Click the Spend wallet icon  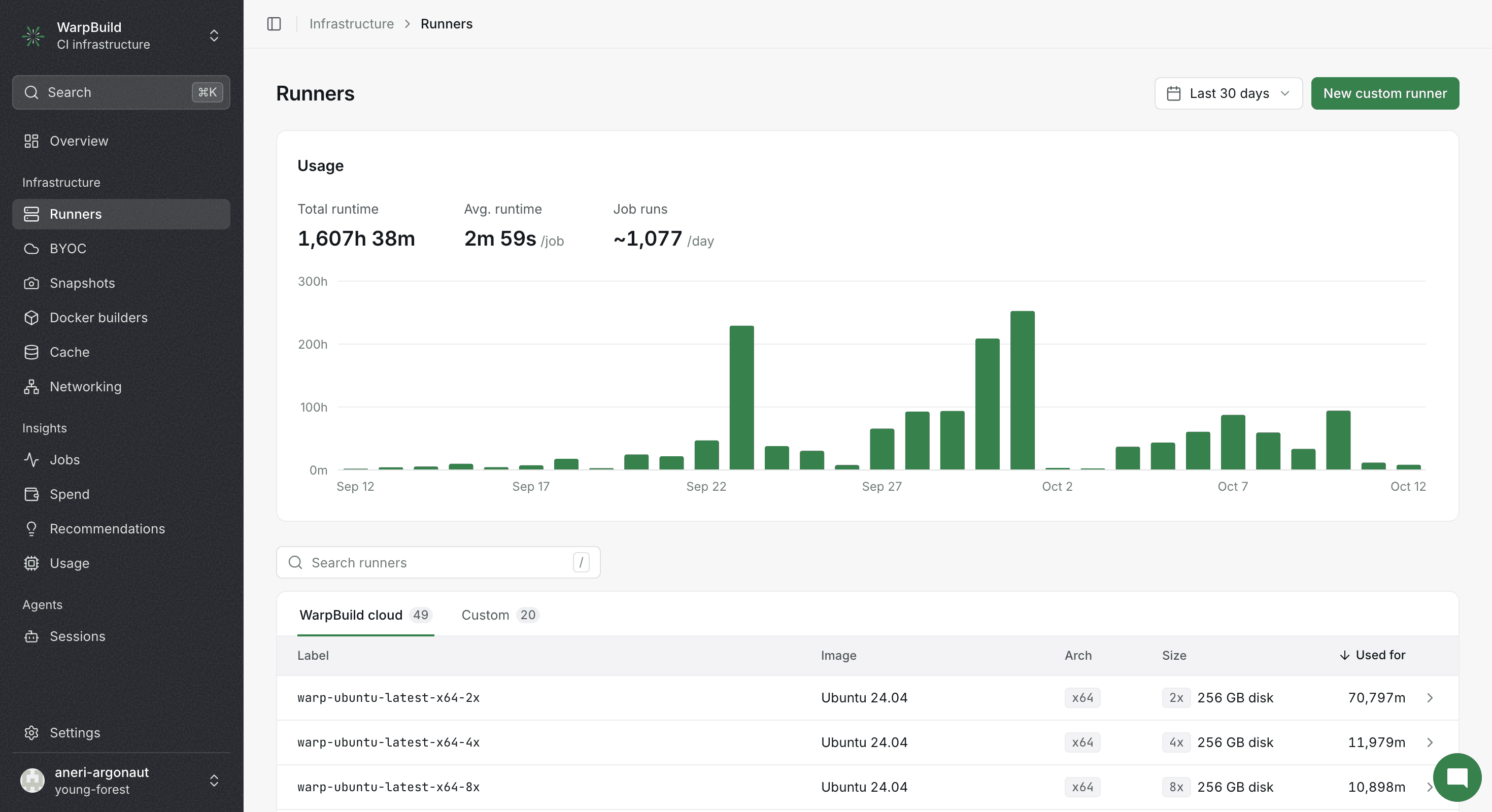(x=31, y=494)
